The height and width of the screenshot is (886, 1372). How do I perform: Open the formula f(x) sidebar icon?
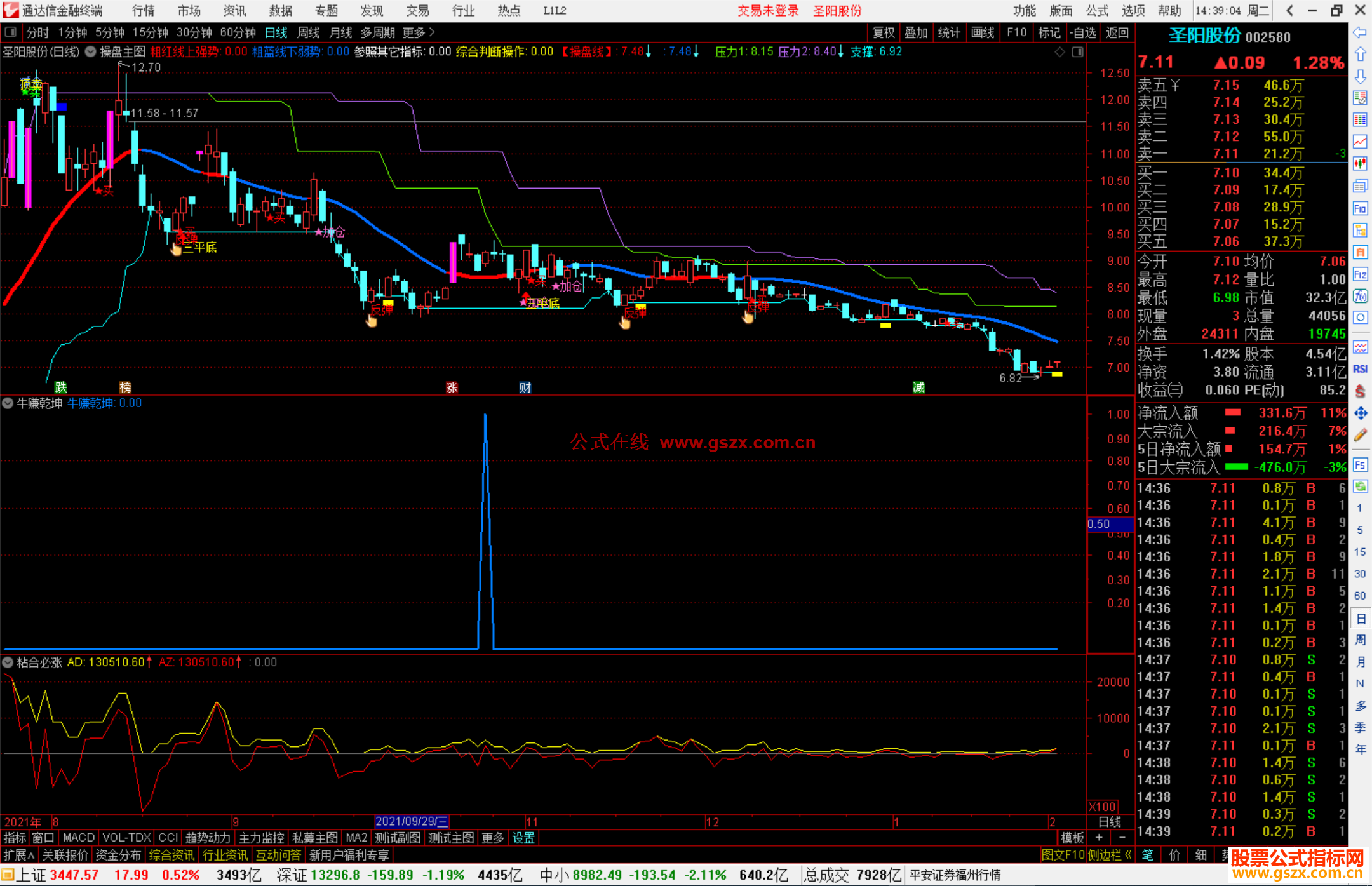coord(1360,296)
